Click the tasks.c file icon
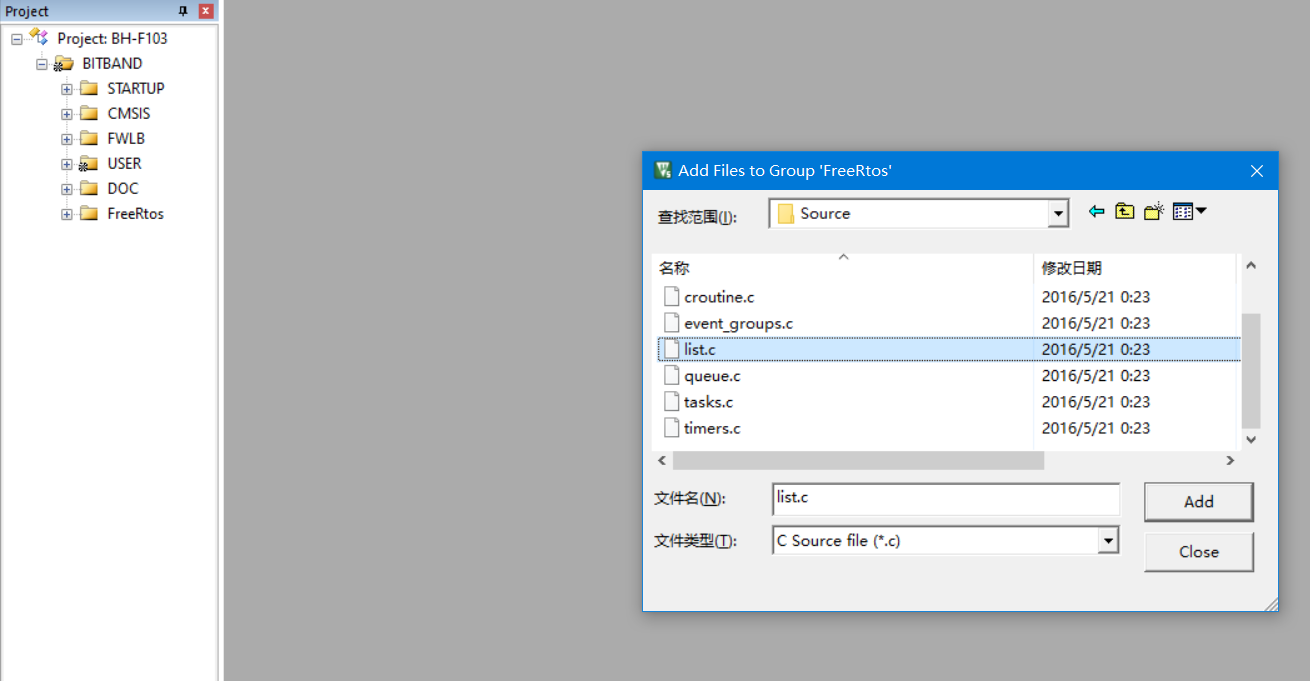This screenshot has width=1310, height=681. click(x=671, y=402)
